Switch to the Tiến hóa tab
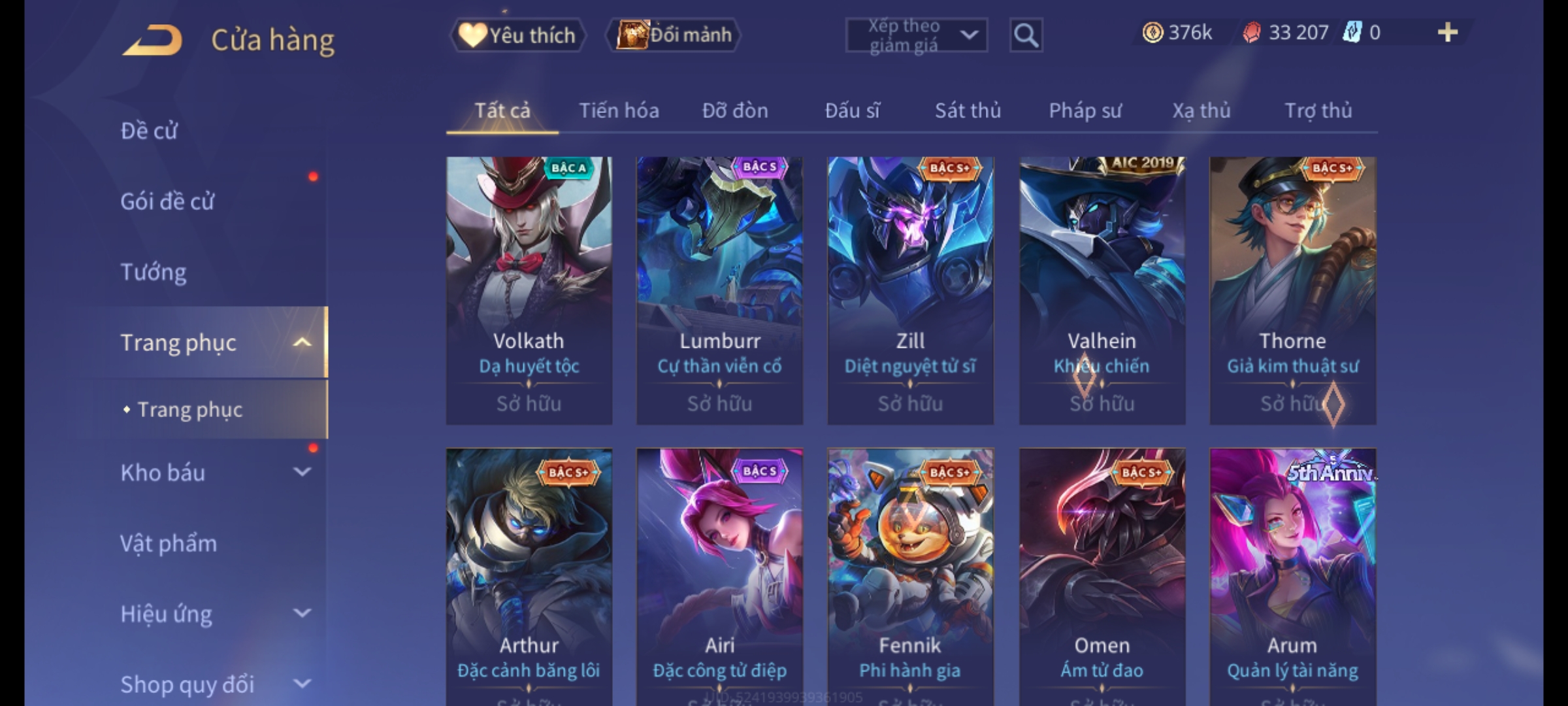Image resolution: width=1568 pixels, height=706 pixels. pos(619,110)
